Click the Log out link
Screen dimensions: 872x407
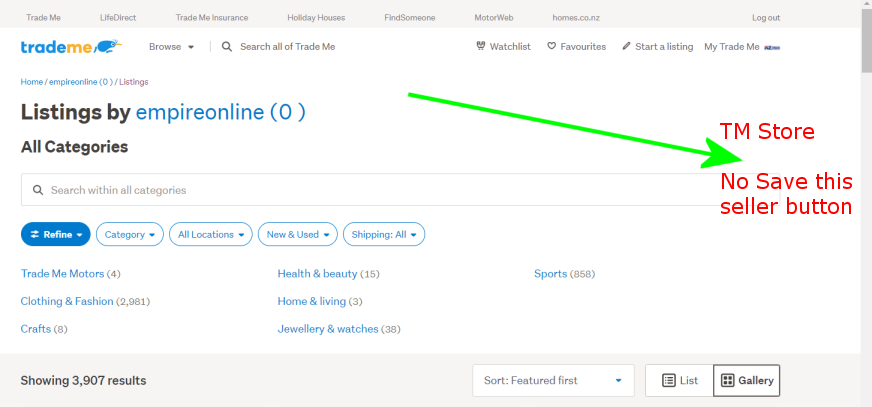766,18
